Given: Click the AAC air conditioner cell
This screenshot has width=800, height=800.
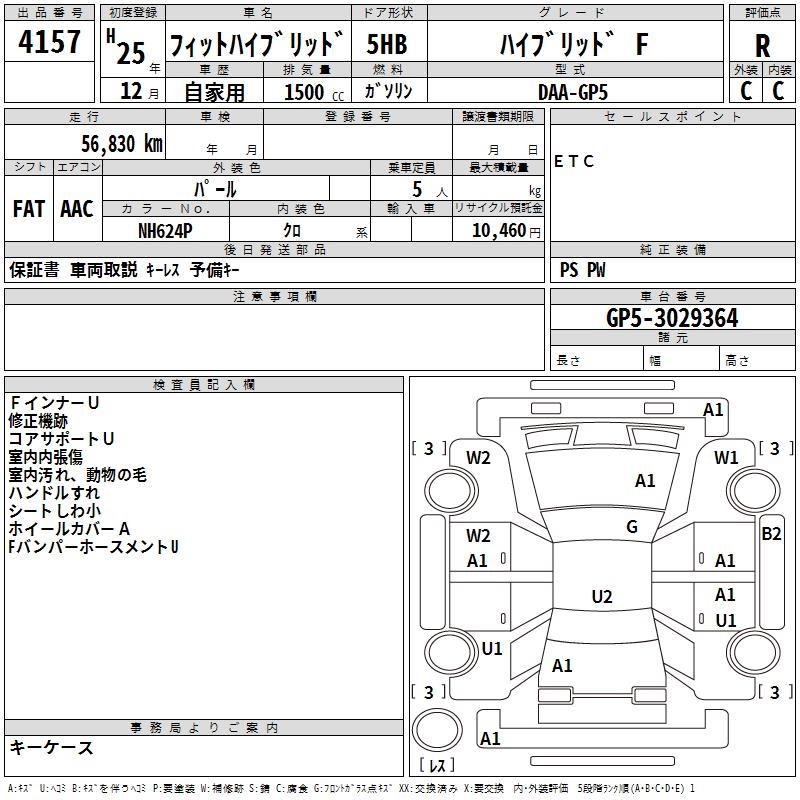Looking at the screenshot, I should coord(77,209).
